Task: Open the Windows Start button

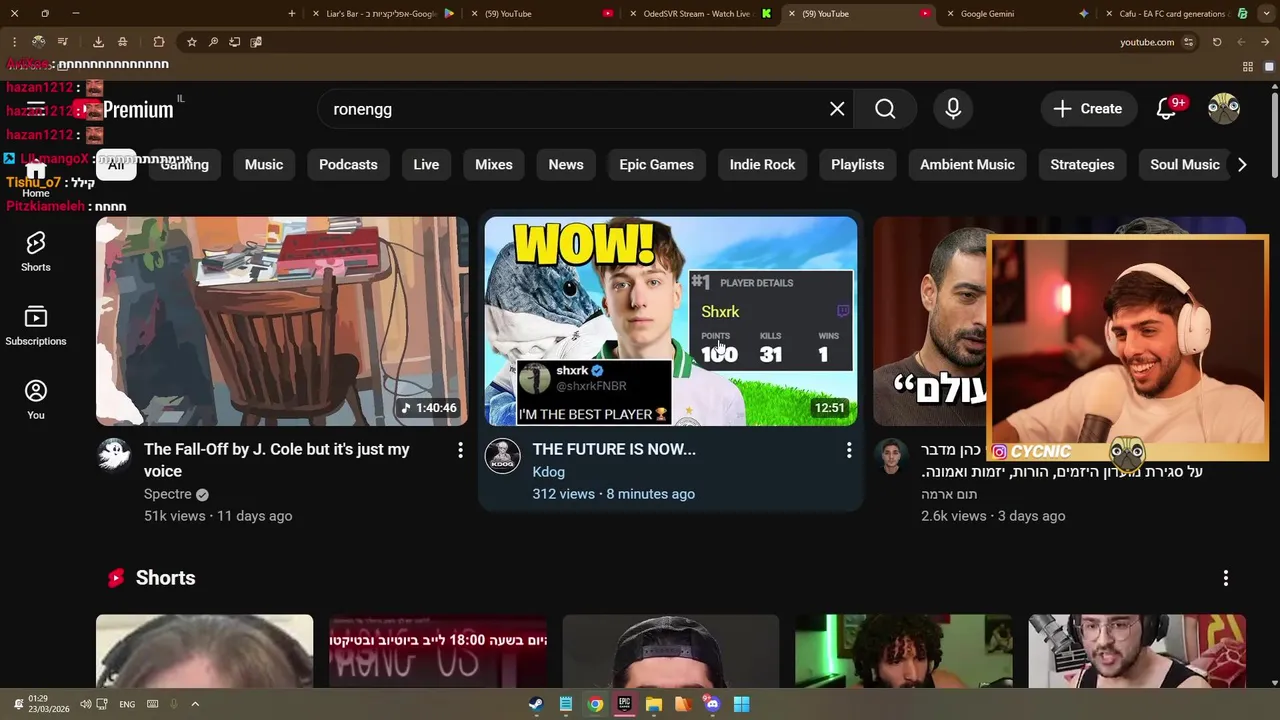Action: point(741,704)
